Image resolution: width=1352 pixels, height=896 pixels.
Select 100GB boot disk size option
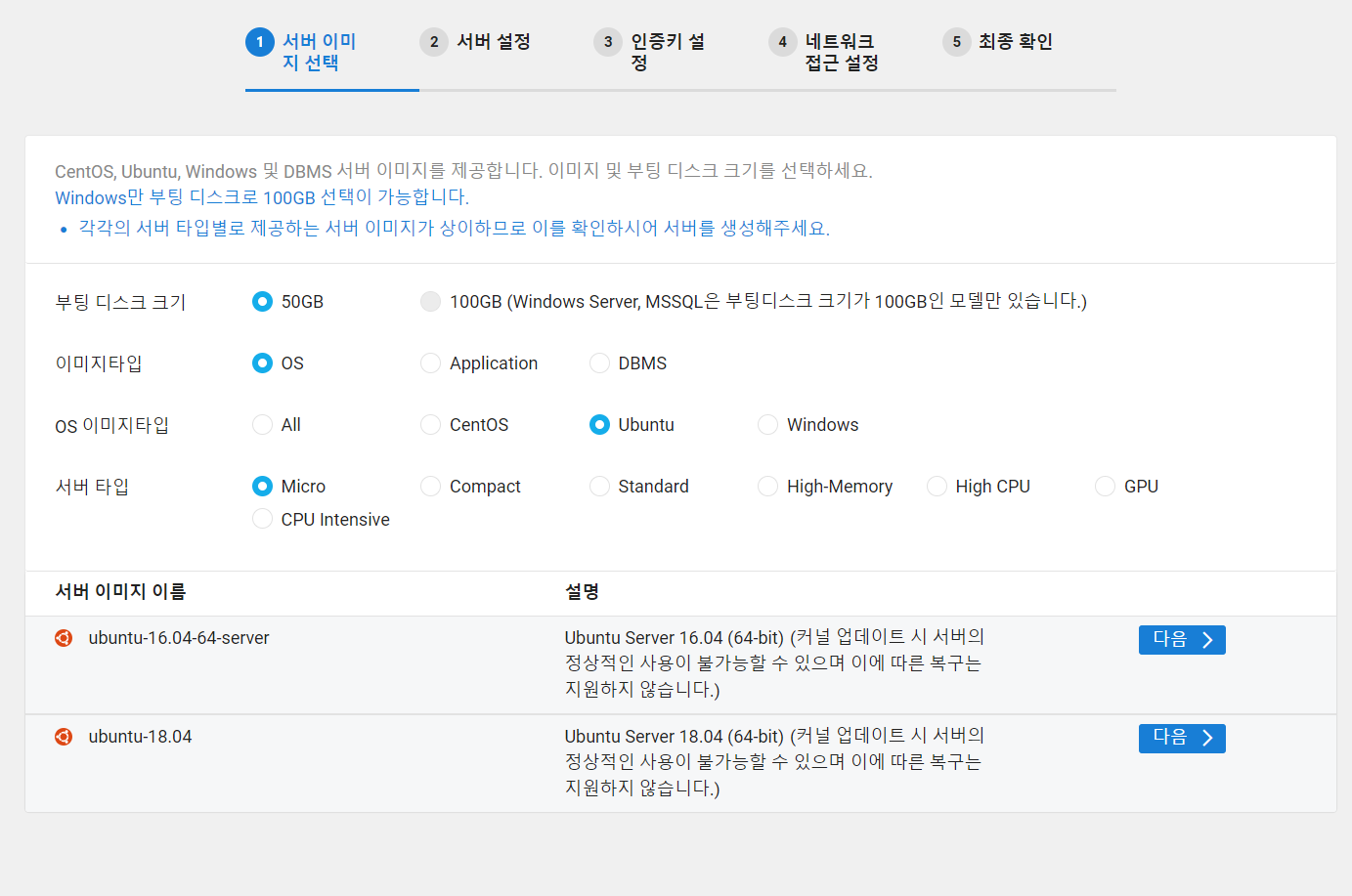point(430,301)
